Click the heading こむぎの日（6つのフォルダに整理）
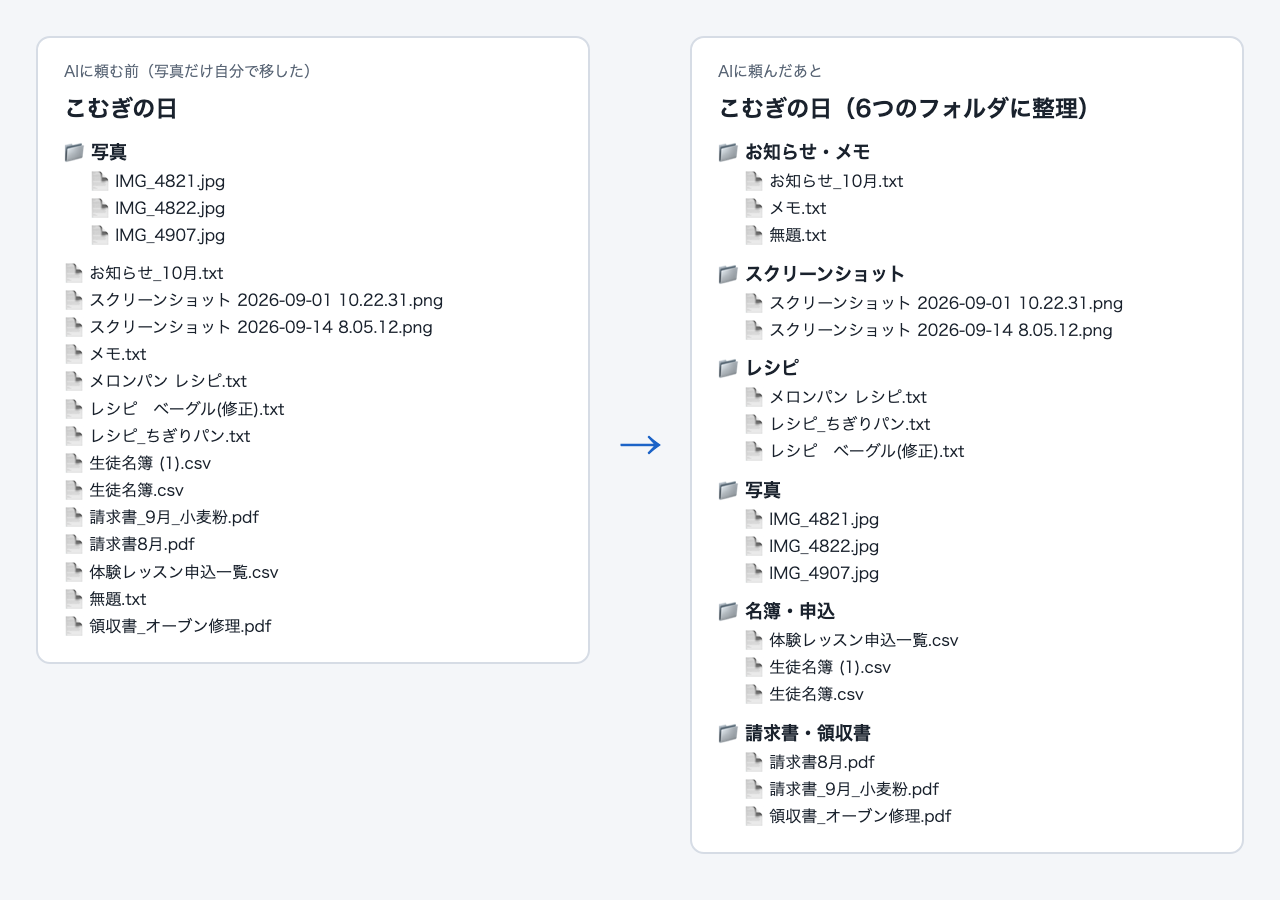The height and width of the screenshot is (900, 1280). pyautogui.click(x=904, y=108)
